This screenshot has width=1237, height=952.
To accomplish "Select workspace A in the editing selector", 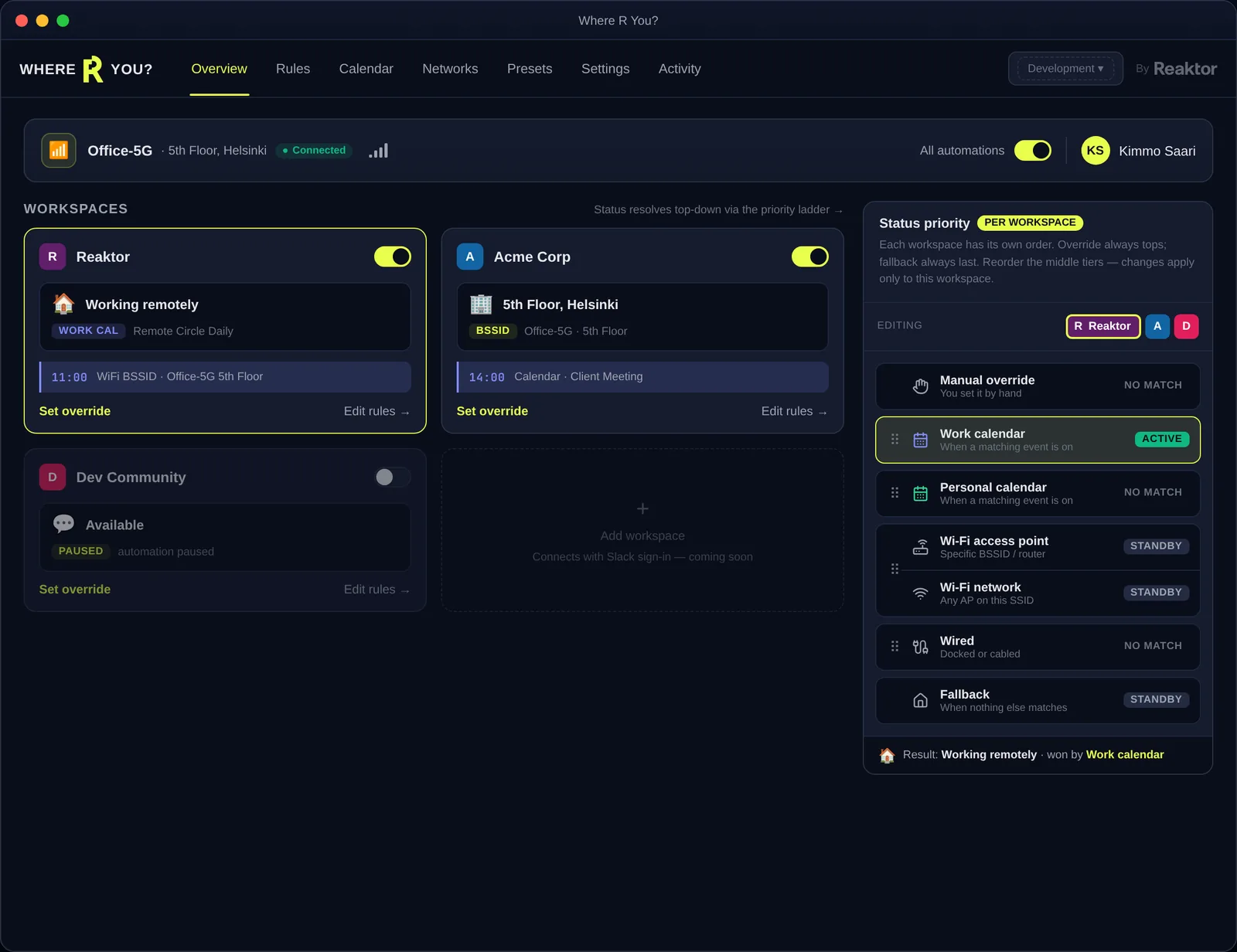I will [x=1157, y=326].
